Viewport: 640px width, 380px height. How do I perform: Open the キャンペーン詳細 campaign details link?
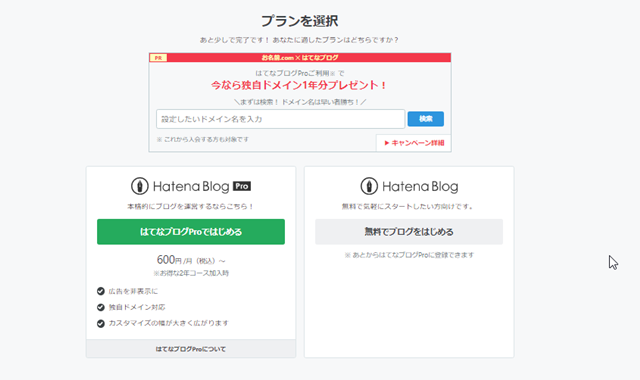coord(414,143)
